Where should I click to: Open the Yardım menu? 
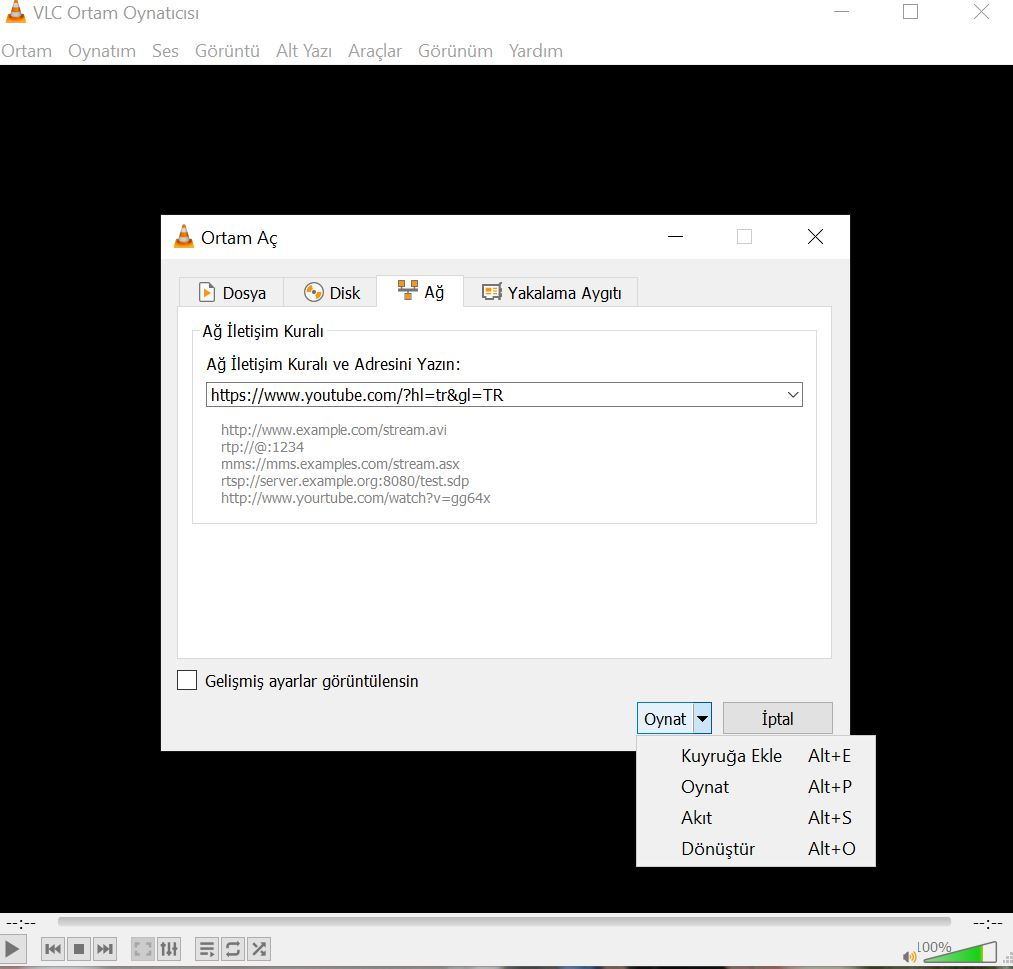tap(536, 50)
